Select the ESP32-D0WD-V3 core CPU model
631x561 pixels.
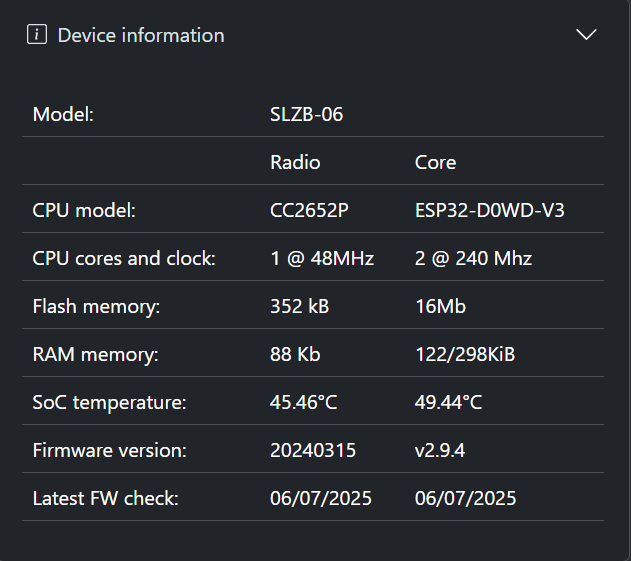pos(489,210)
